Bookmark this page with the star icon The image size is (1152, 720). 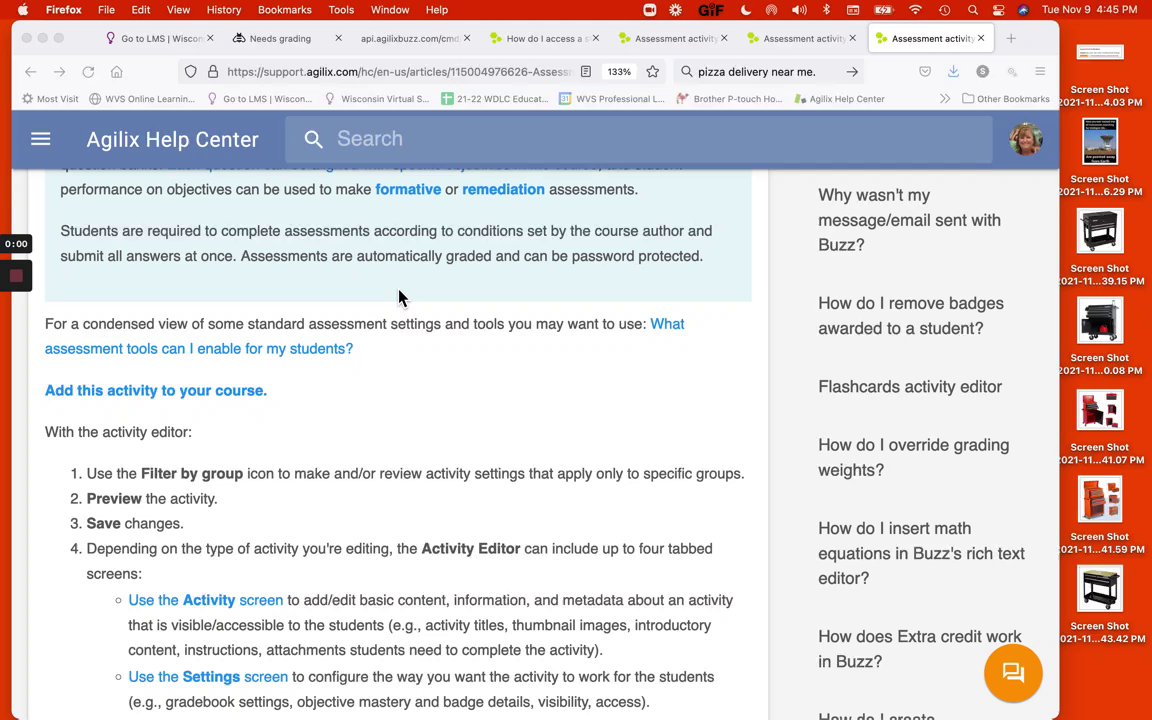[x=652, y=71]
